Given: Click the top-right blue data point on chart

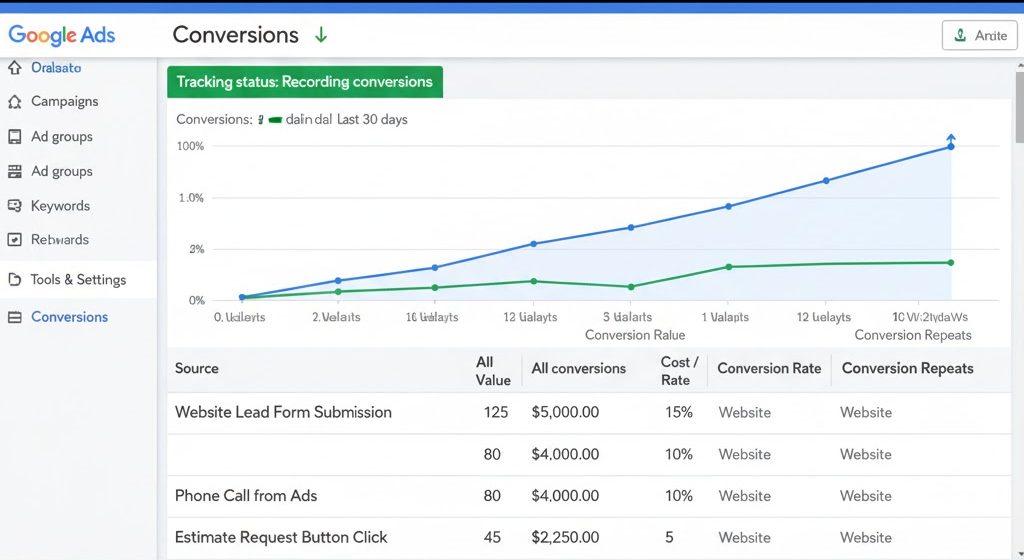Looking at the screenshot, I should (x=950, y=146).
